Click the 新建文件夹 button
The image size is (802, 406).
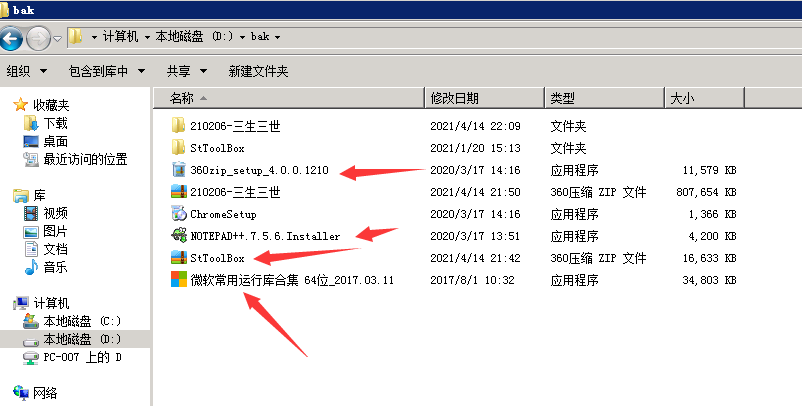[258, 71]
